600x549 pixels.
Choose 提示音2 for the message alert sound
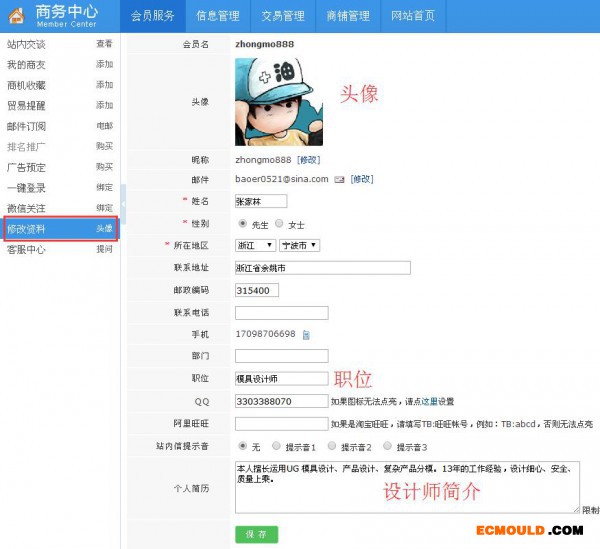pyautogui.click(x=332, y=446)
